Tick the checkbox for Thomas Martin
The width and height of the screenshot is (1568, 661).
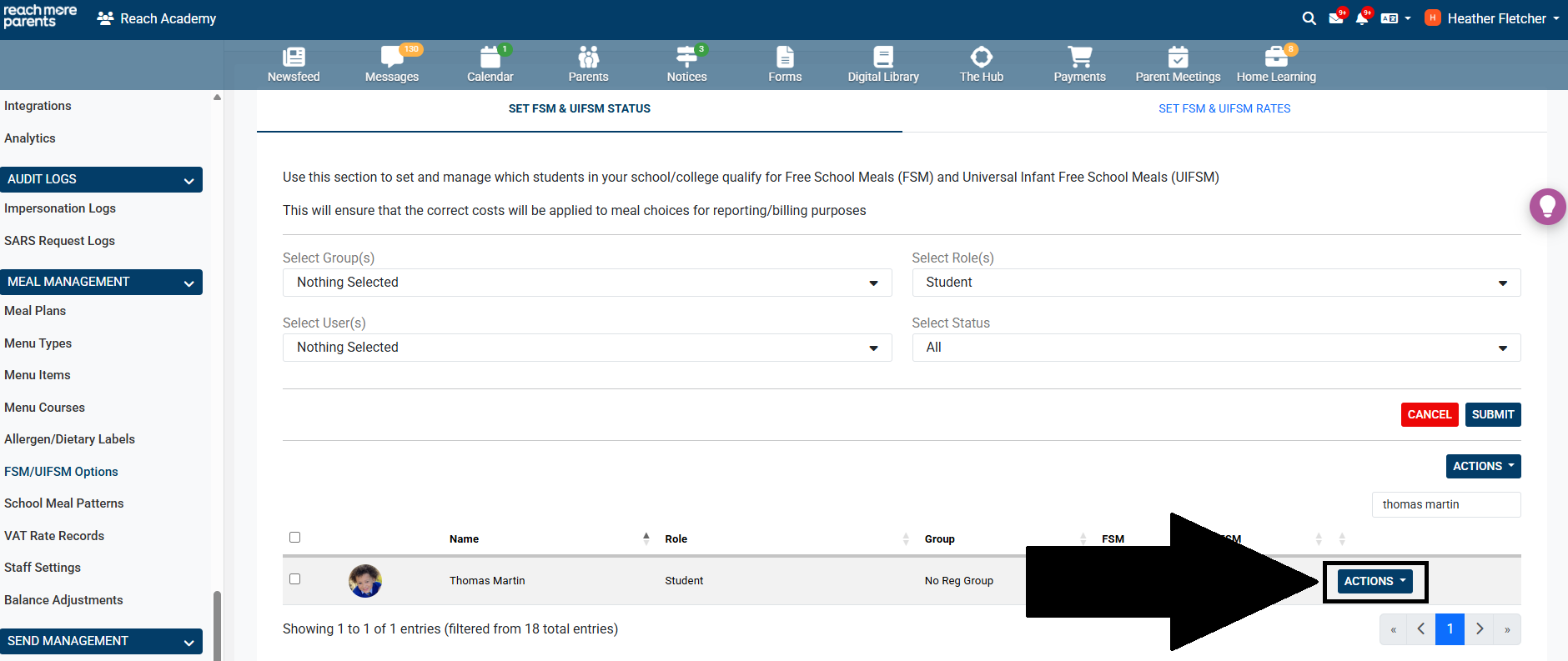(x=294, y=579)
